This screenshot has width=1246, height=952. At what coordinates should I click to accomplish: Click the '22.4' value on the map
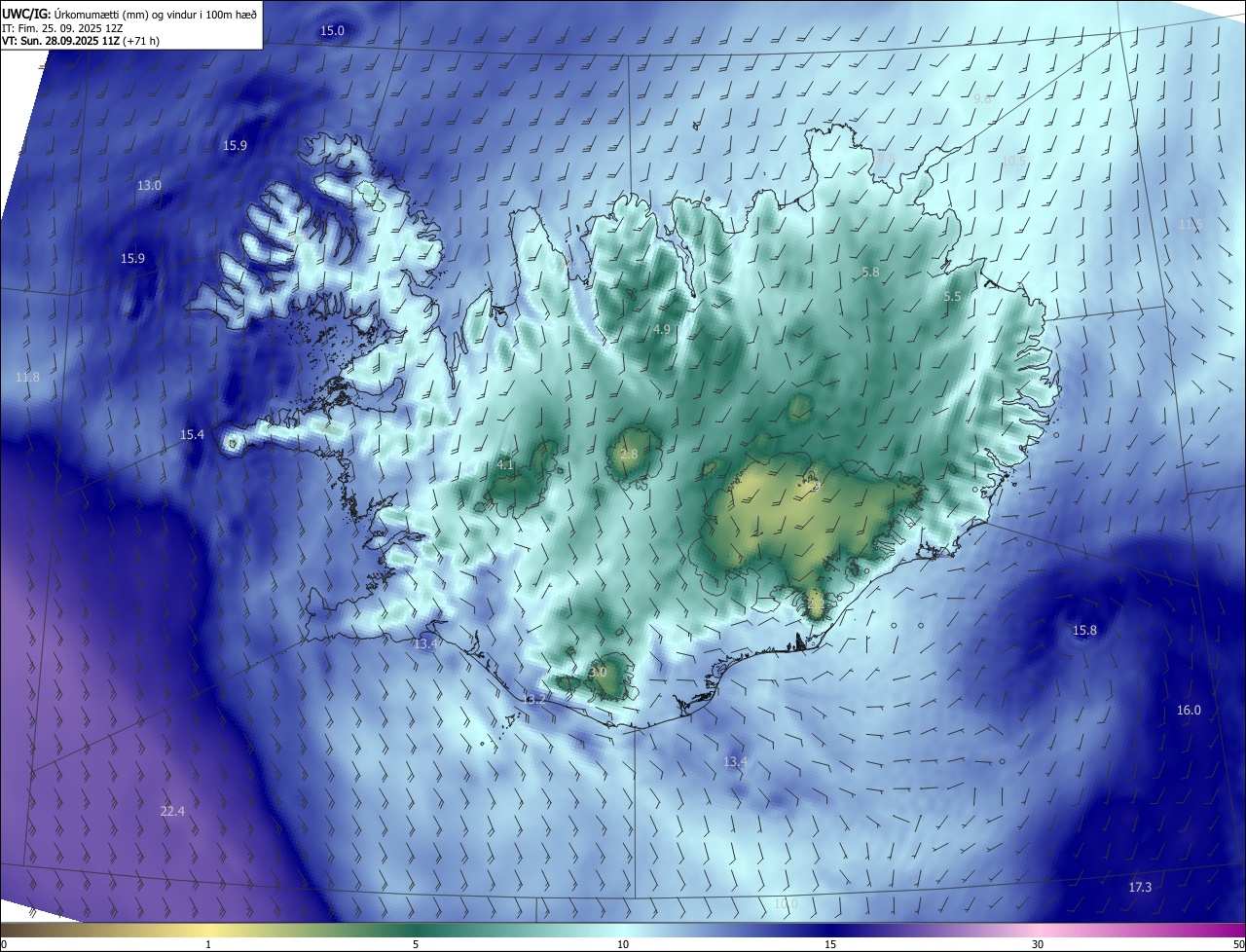pyautogui.click(x=172, y=811)
